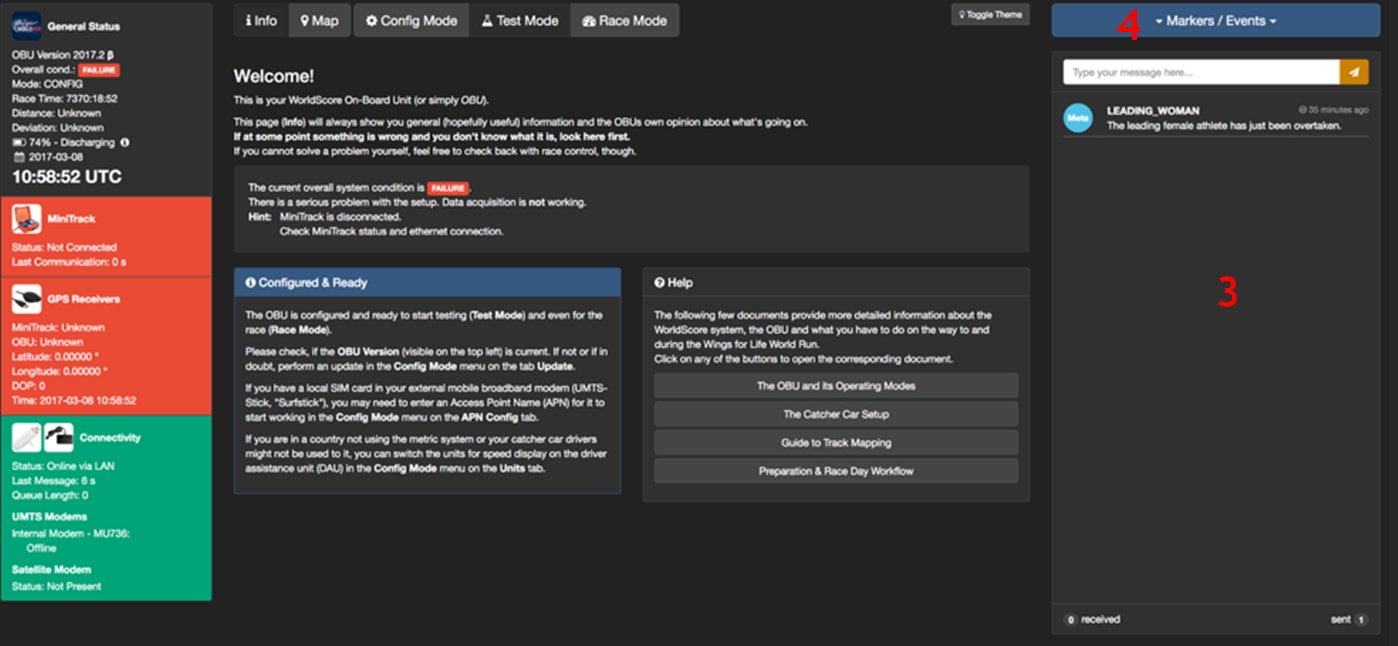
Task: Open Guide to Track Mapping document
Action: pyautogui.click(x=836, y=442)
